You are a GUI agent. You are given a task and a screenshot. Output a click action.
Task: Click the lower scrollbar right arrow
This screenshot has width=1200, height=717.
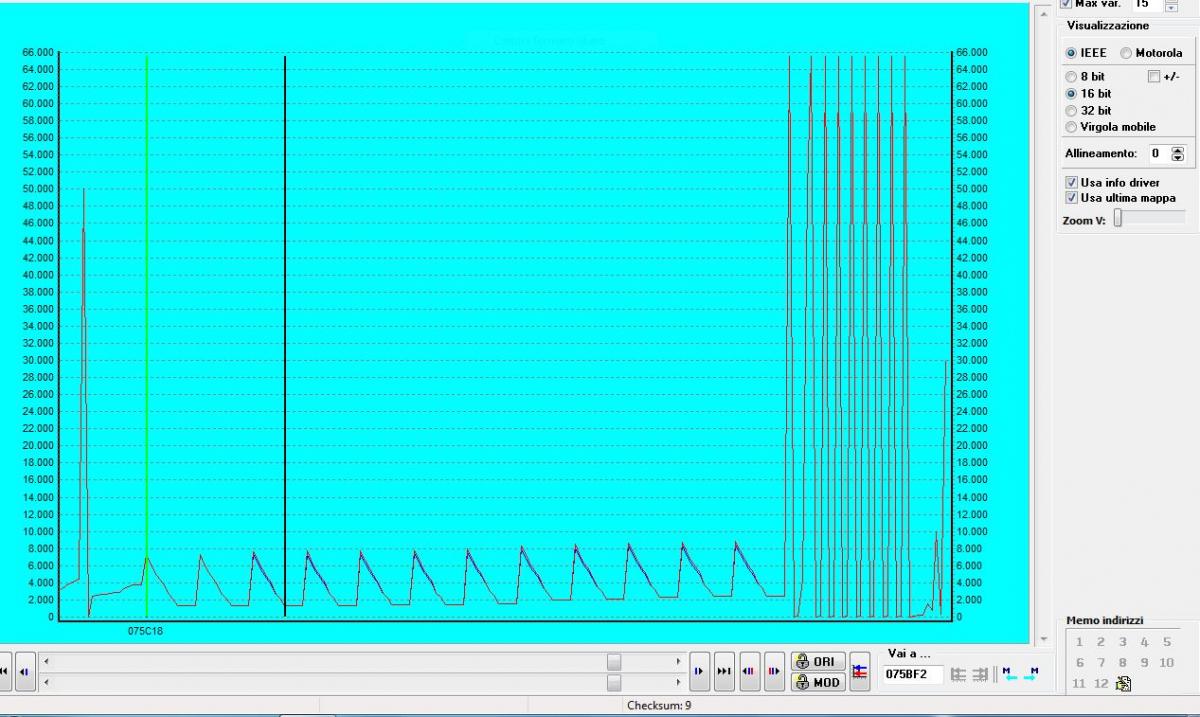679,682
